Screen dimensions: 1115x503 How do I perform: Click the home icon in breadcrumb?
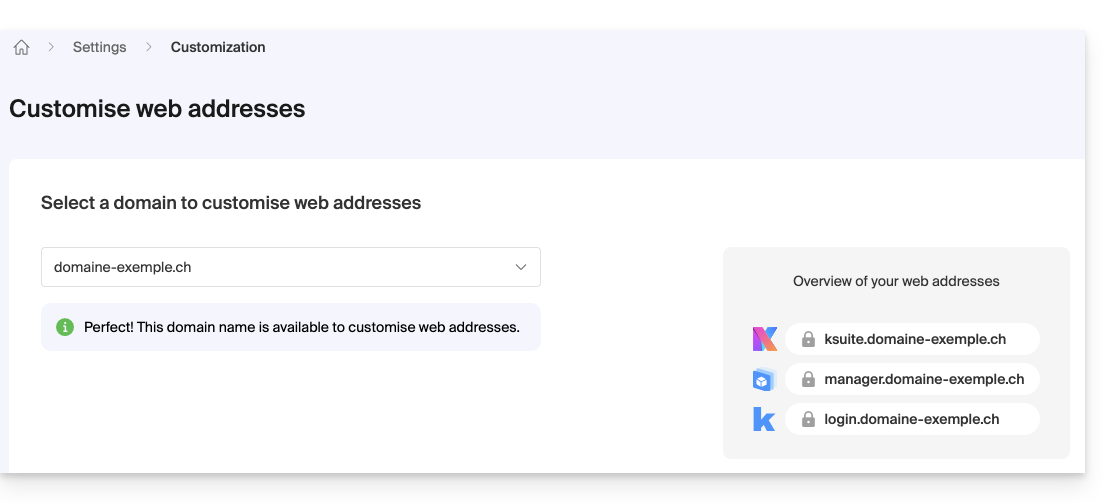21,47
